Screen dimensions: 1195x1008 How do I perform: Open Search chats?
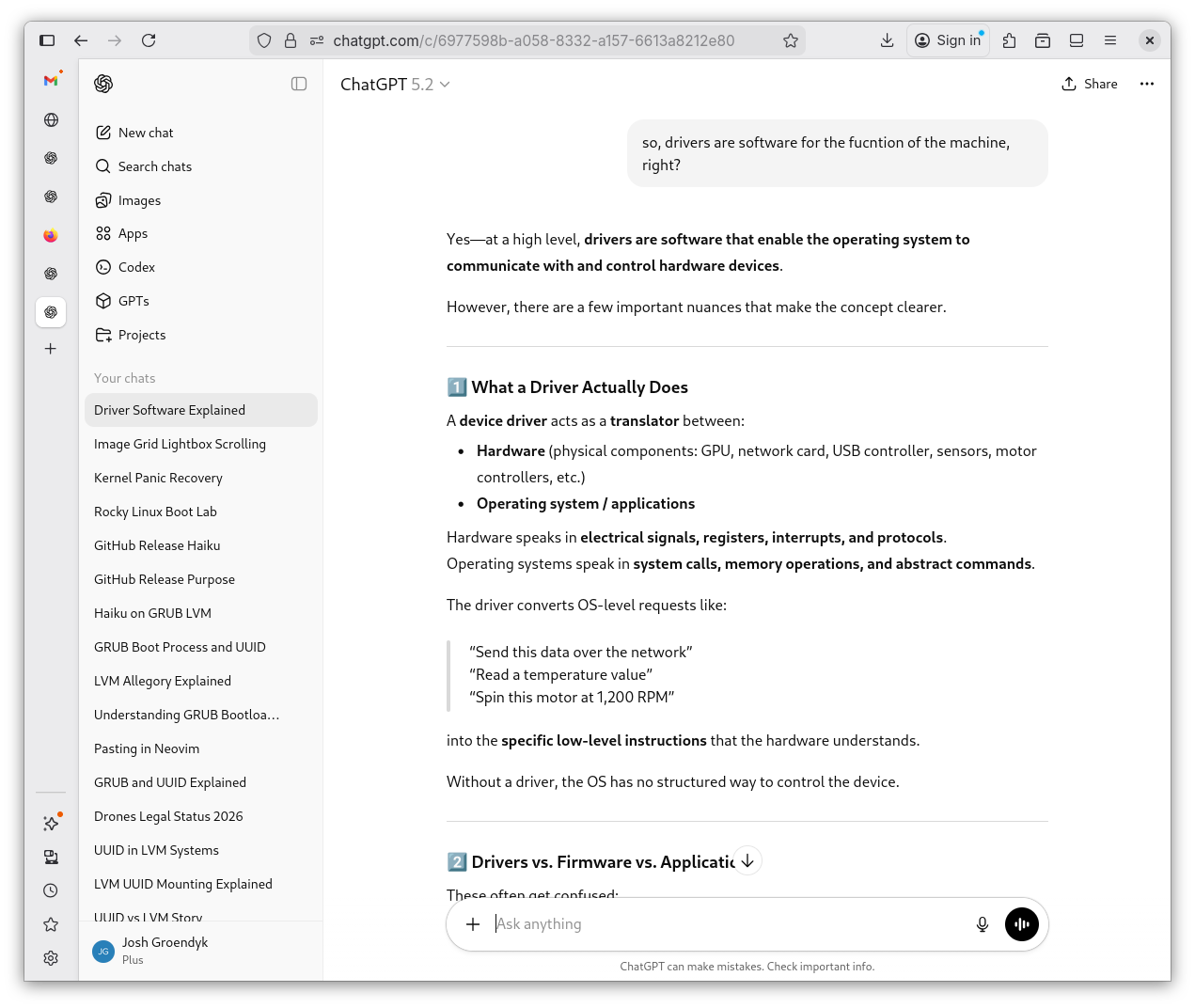point(154,166)
